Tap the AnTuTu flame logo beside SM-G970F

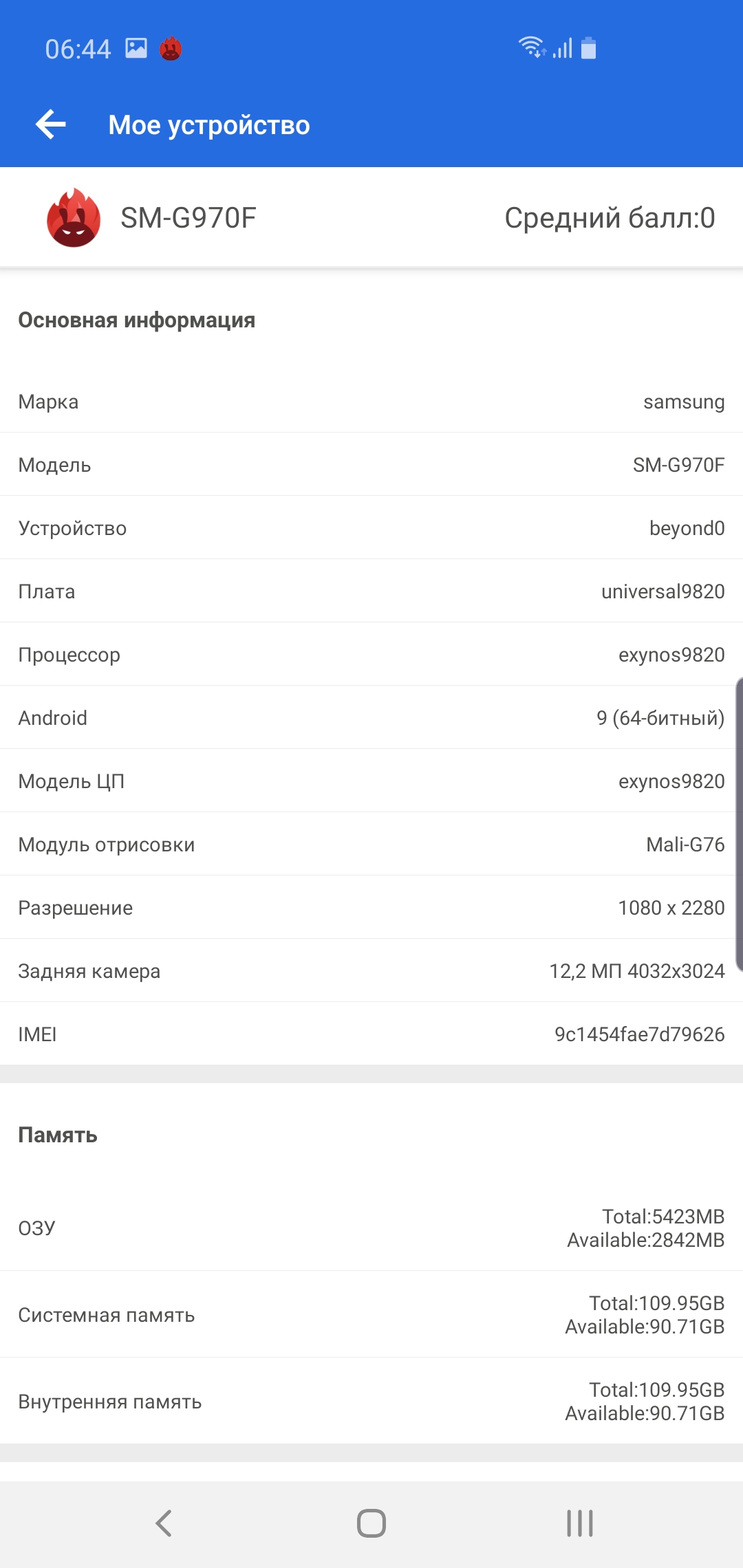[x=74, y=218]
